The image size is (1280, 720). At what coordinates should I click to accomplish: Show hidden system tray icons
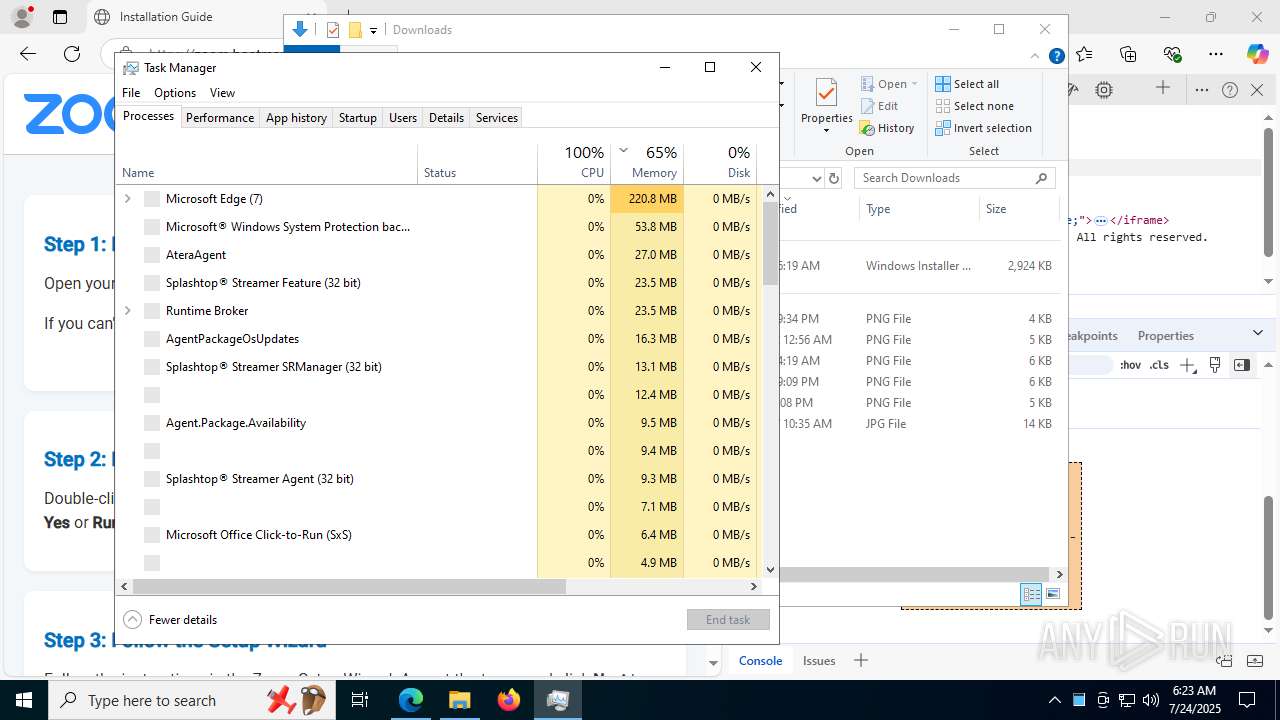pos(1055,700)
